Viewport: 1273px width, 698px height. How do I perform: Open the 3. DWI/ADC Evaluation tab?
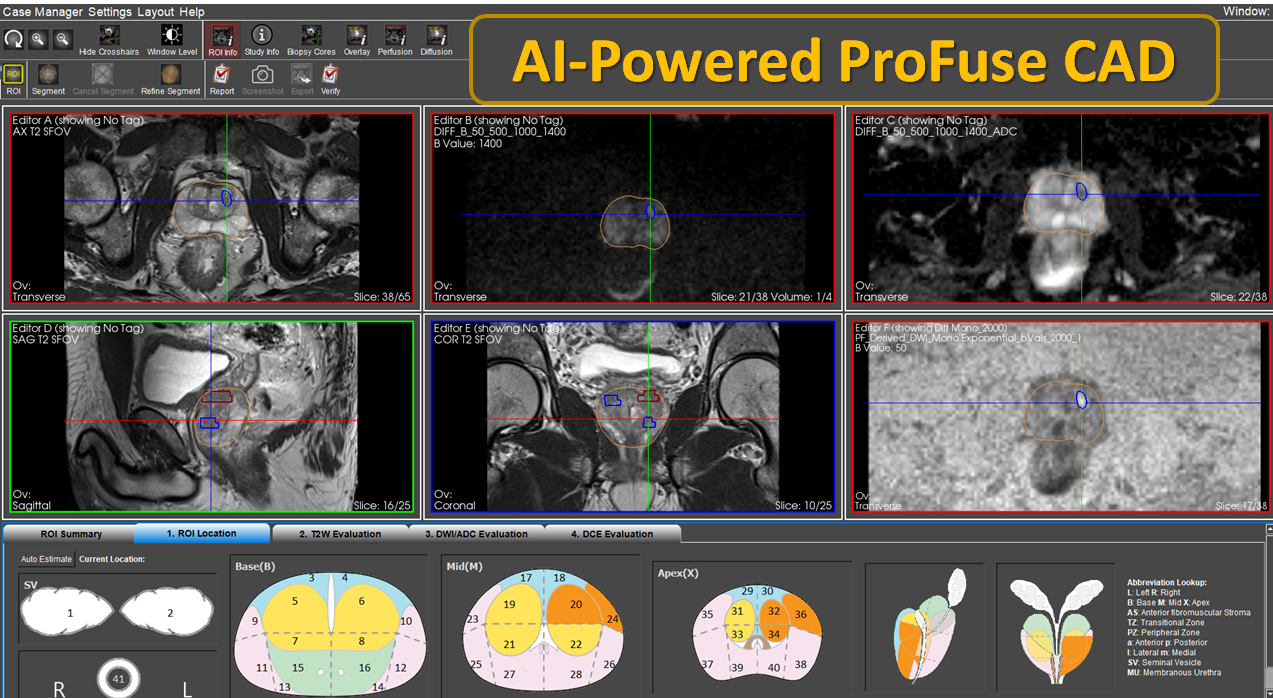point(476,534)
